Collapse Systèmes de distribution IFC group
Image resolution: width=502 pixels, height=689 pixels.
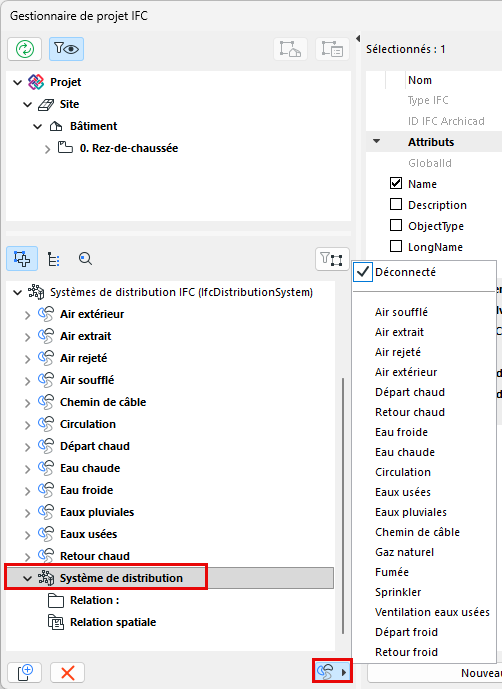tap(18, 292)
